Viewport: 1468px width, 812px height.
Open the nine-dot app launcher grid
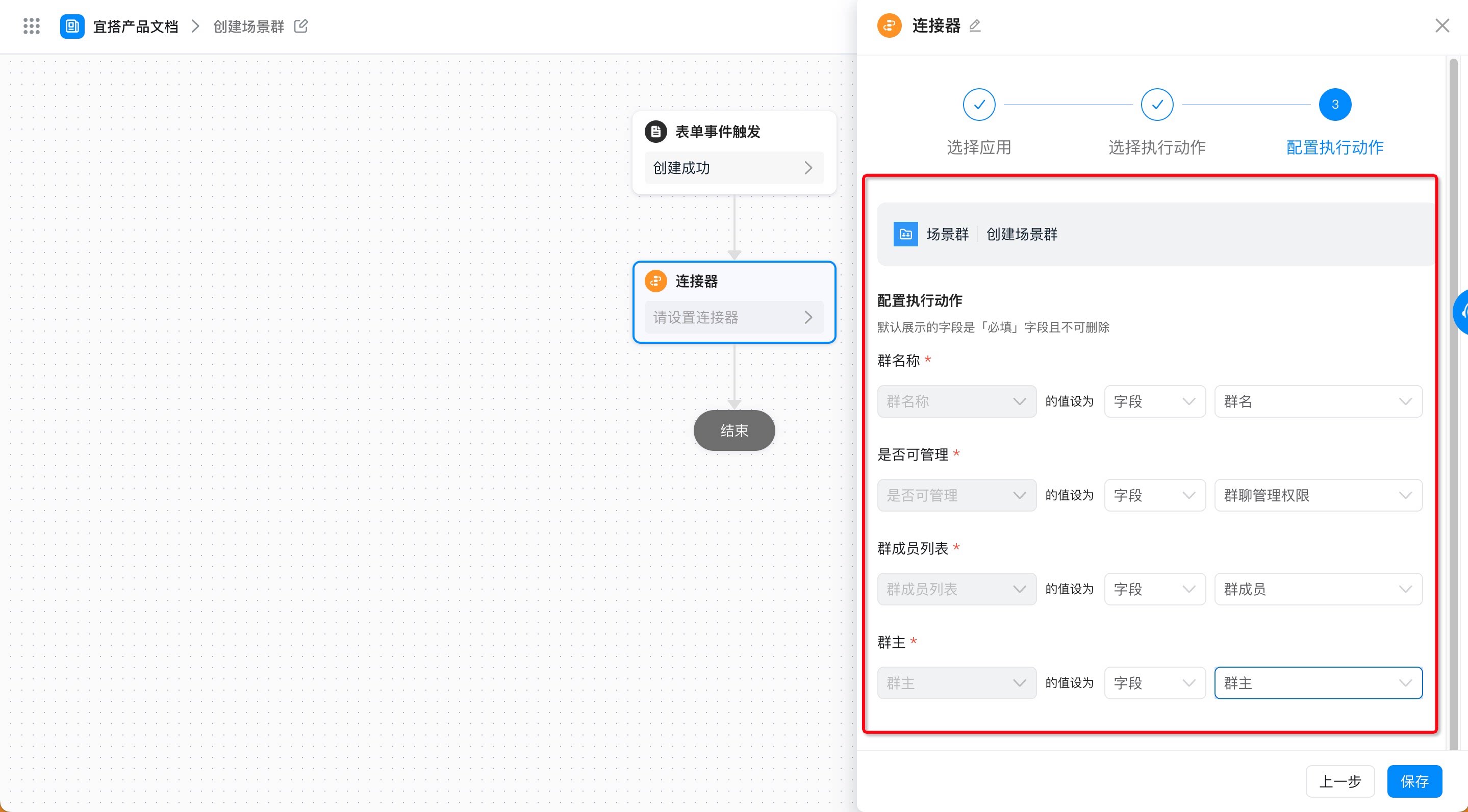pos(31,26)
